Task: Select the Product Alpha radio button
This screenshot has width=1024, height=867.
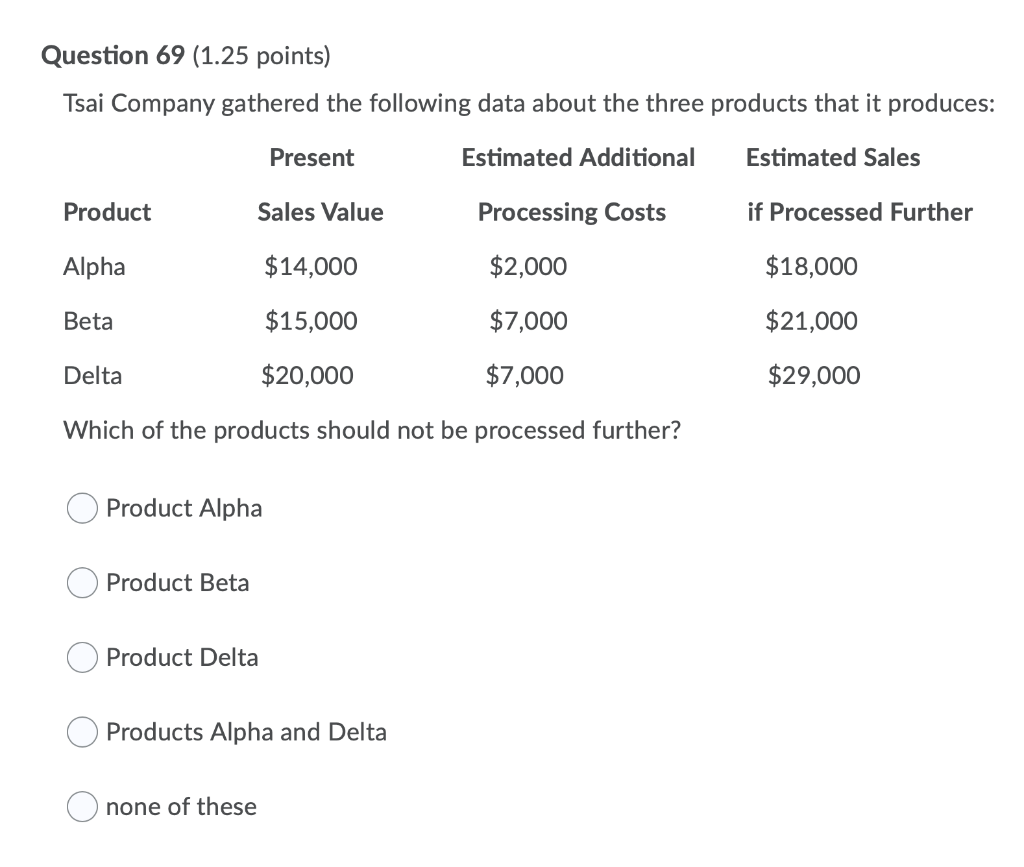Action: 82,508
